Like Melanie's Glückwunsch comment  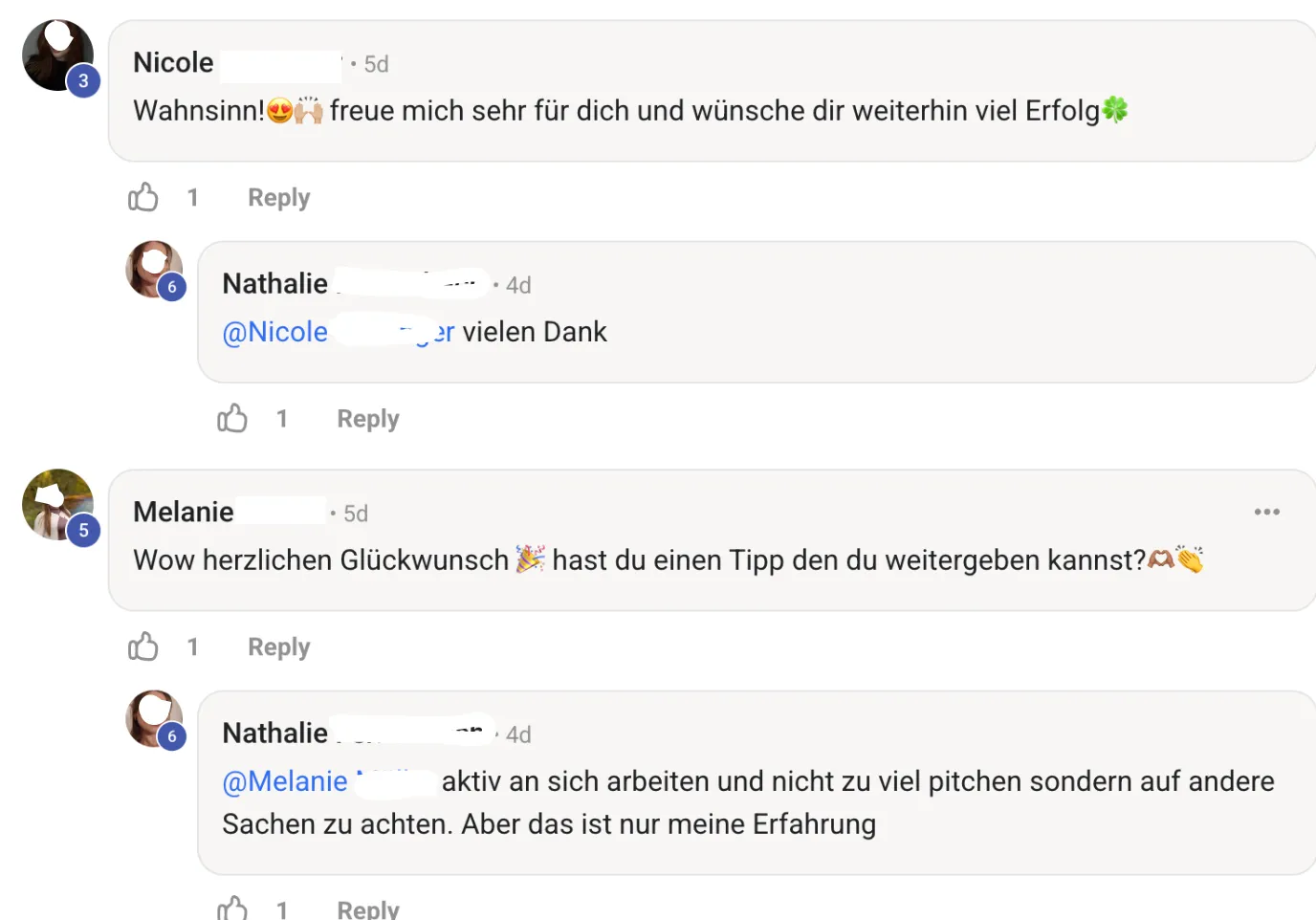pyautogui.click(x=143, y=646)
